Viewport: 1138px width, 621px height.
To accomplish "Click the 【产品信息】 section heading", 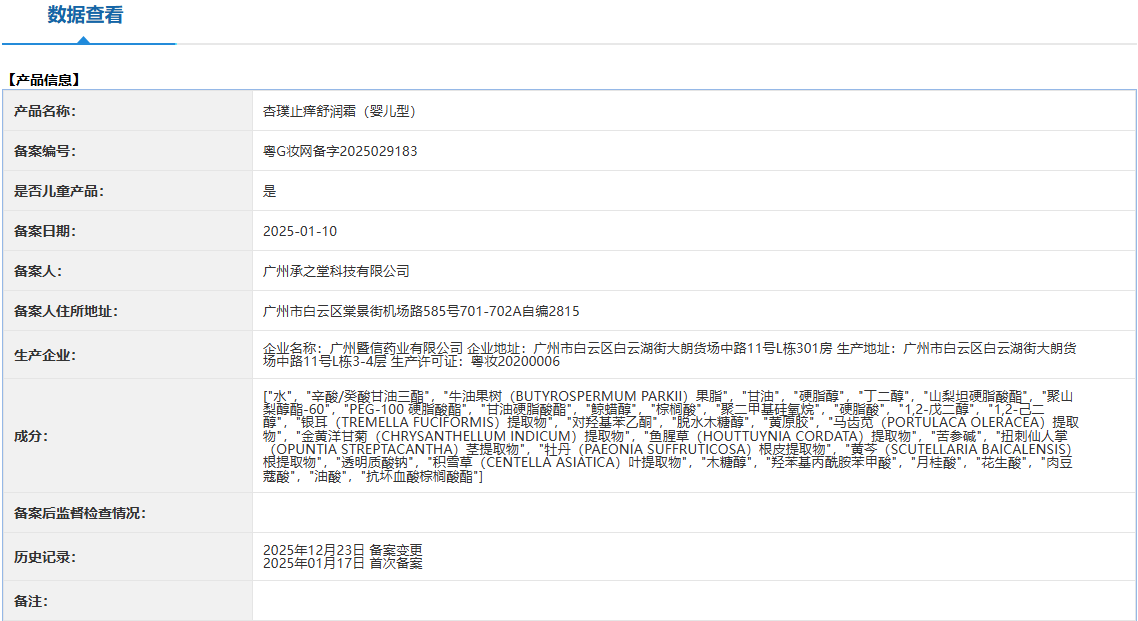I will click(x=43, y=81).
